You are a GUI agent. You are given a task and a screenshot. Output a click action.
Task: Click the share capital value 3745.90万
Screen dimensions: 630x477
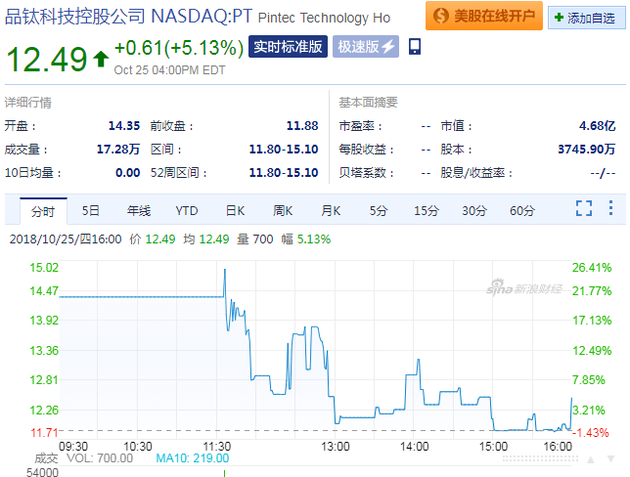coord(587,149)
